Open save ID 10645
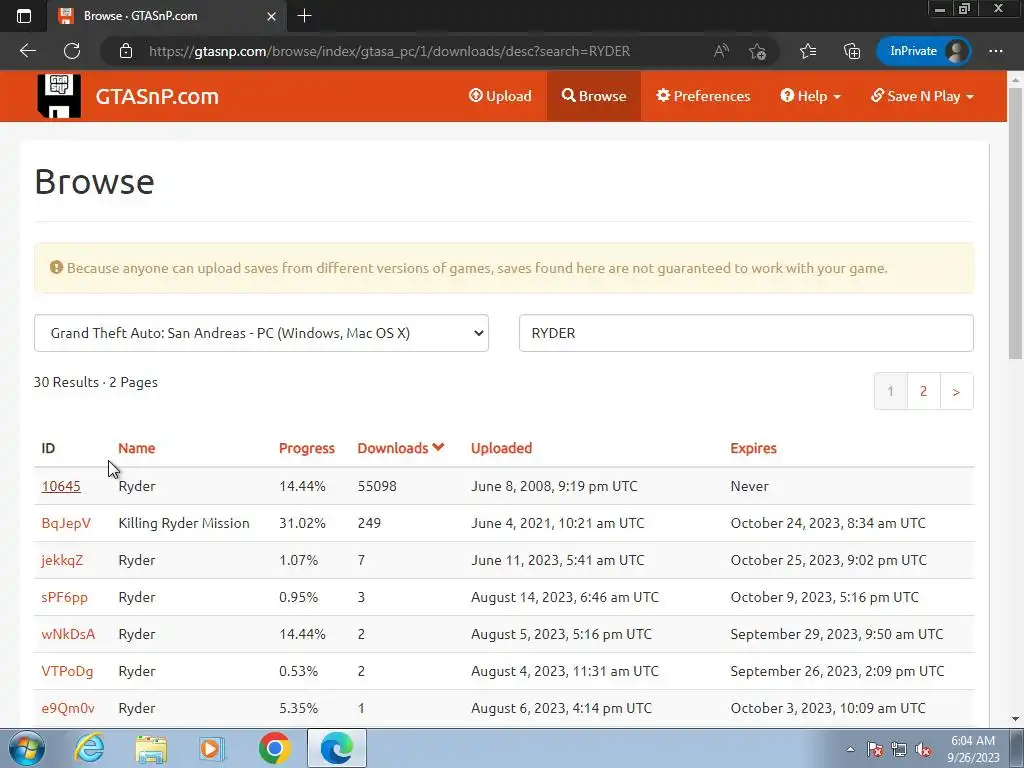This screenshot has width=1024, height=768. [61, 486]
